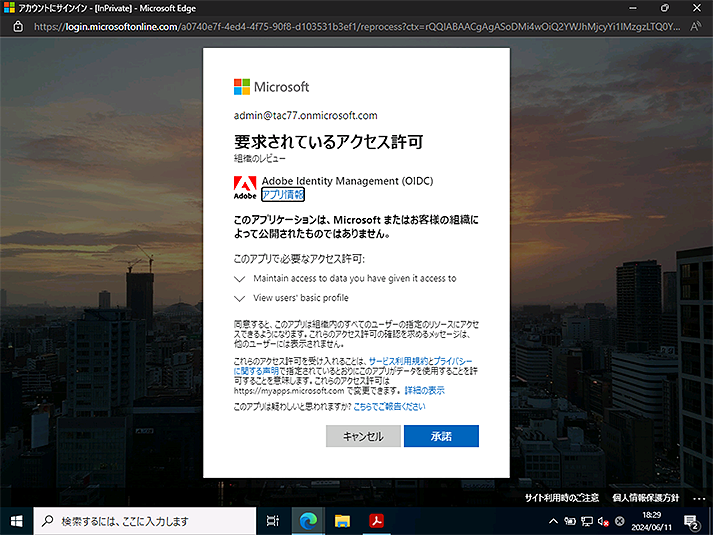713x535 pixels.
Task: Restore down the Edge window
Action: (664, 8)
